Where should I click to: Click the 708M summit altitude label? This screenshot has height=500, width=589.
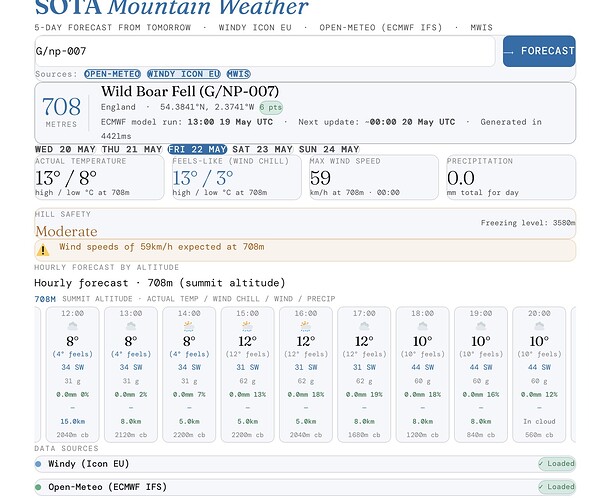pos(45,299)
